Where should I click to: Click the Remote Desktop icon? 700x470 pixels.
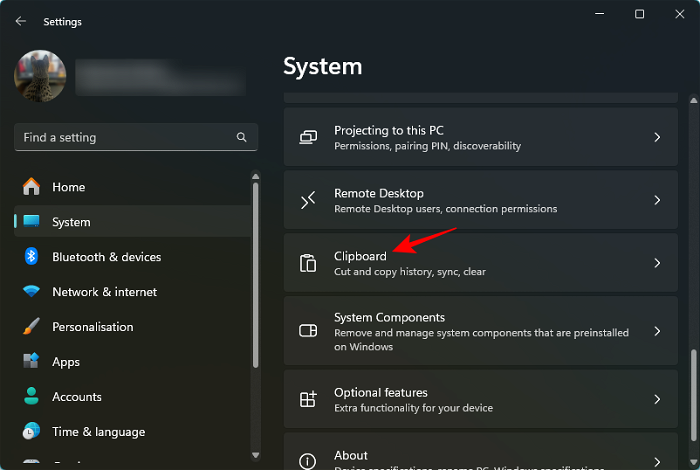308,200
